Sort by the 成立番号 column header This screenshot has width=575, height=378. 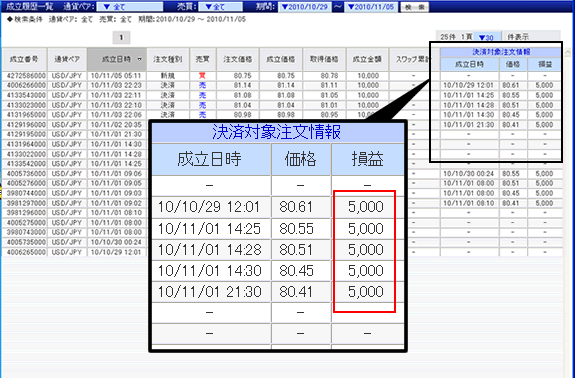tap(24, 59)
